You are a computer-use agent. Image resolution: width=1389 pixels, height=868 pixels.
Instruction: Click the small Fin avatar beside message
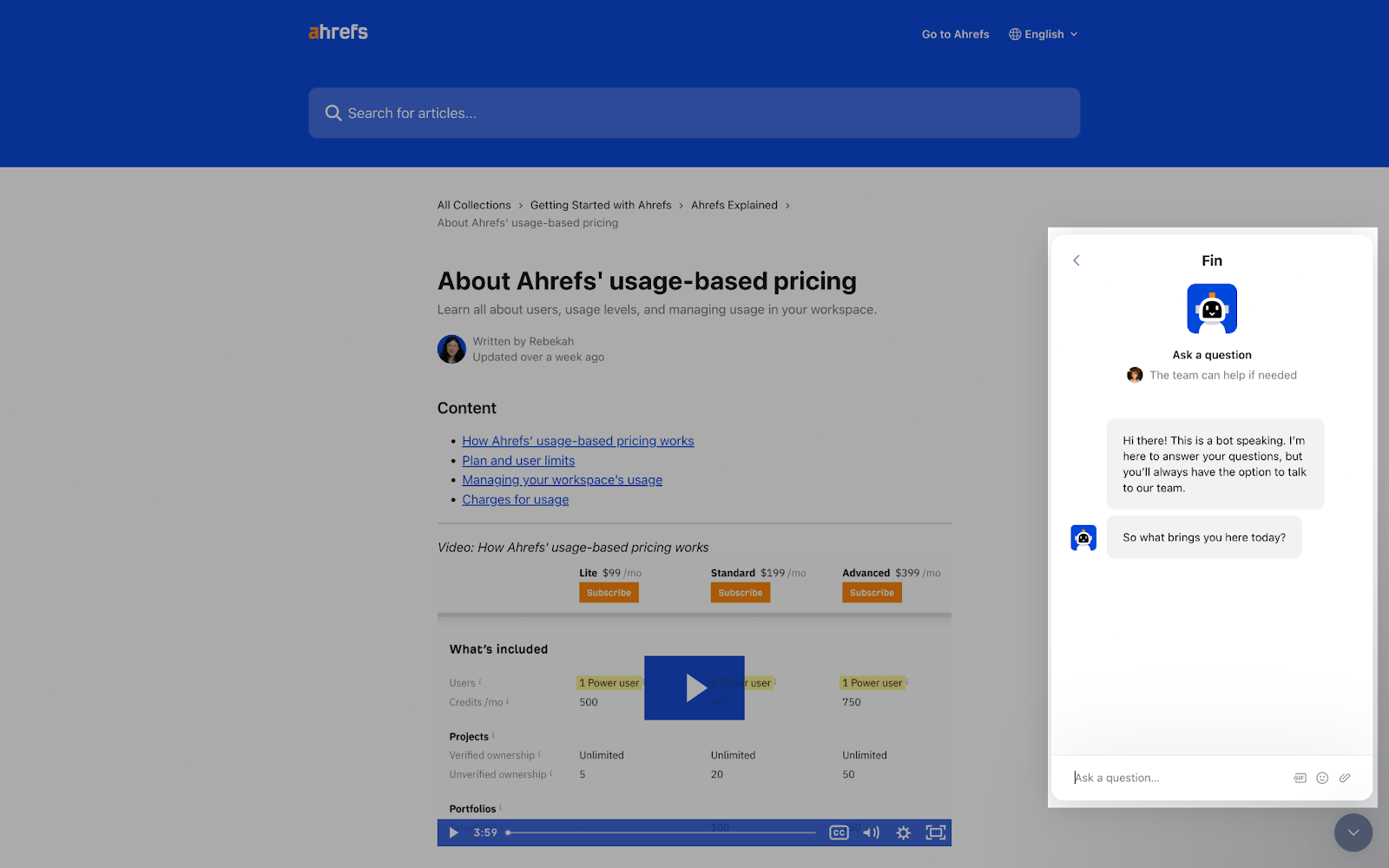[x=1083, y=538]
